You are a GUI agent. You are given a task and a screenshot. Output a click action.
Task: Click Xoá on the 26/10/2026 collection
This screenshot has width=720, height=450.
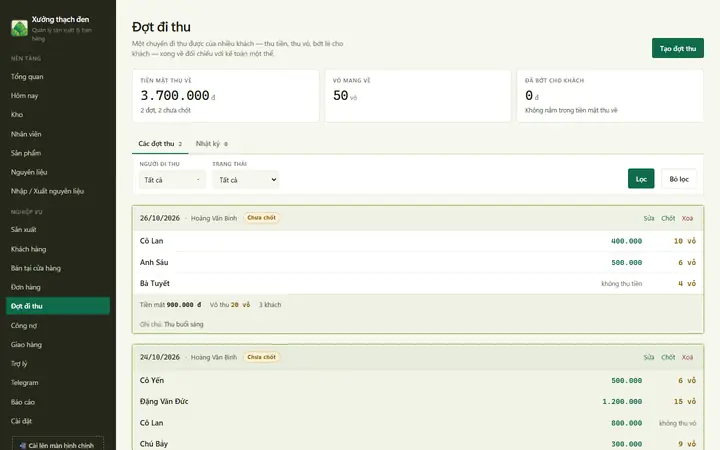click(687, 218)
